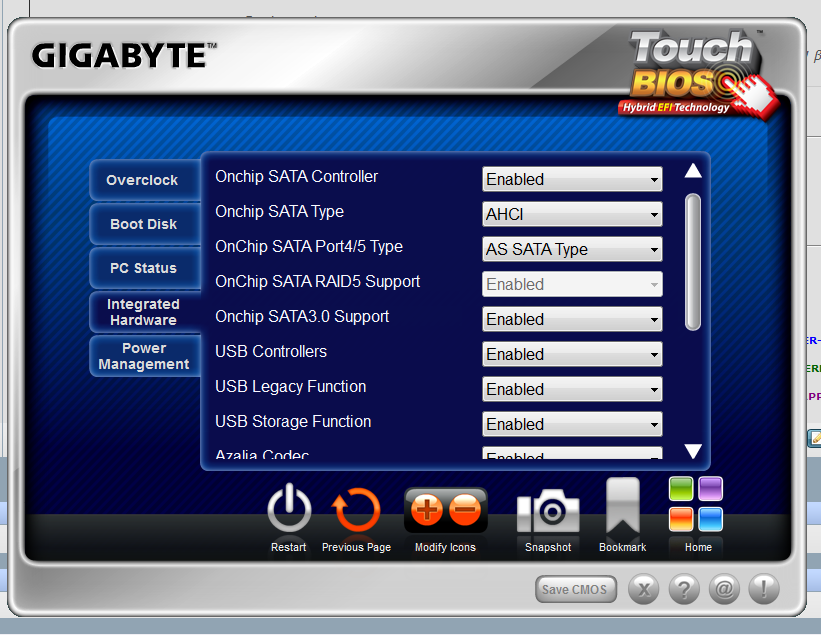Open help with question mark button

point(684,589)
